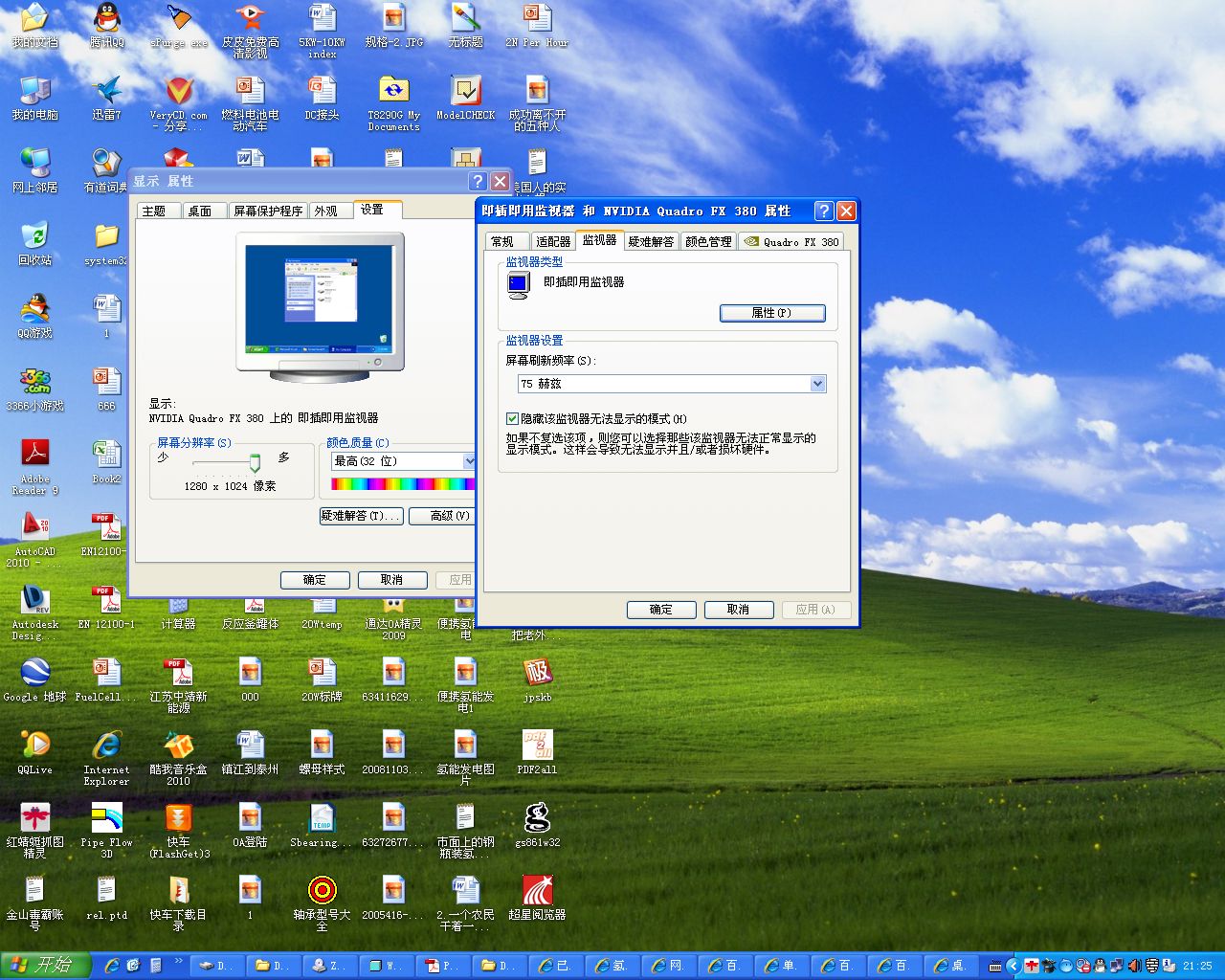Open the 开始 Start menu
Screen dimensions: 1225x980
click(x=45, y=966)
